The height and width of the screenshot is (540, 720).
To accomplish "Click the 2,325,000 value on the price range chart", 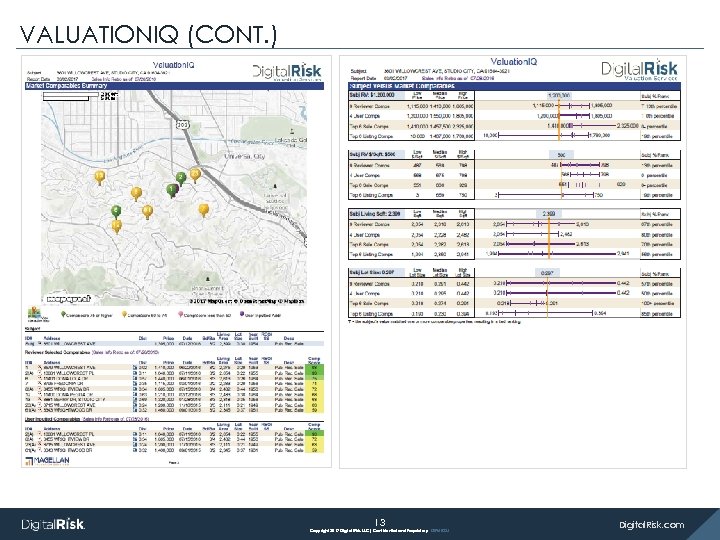I will [628, 125].
